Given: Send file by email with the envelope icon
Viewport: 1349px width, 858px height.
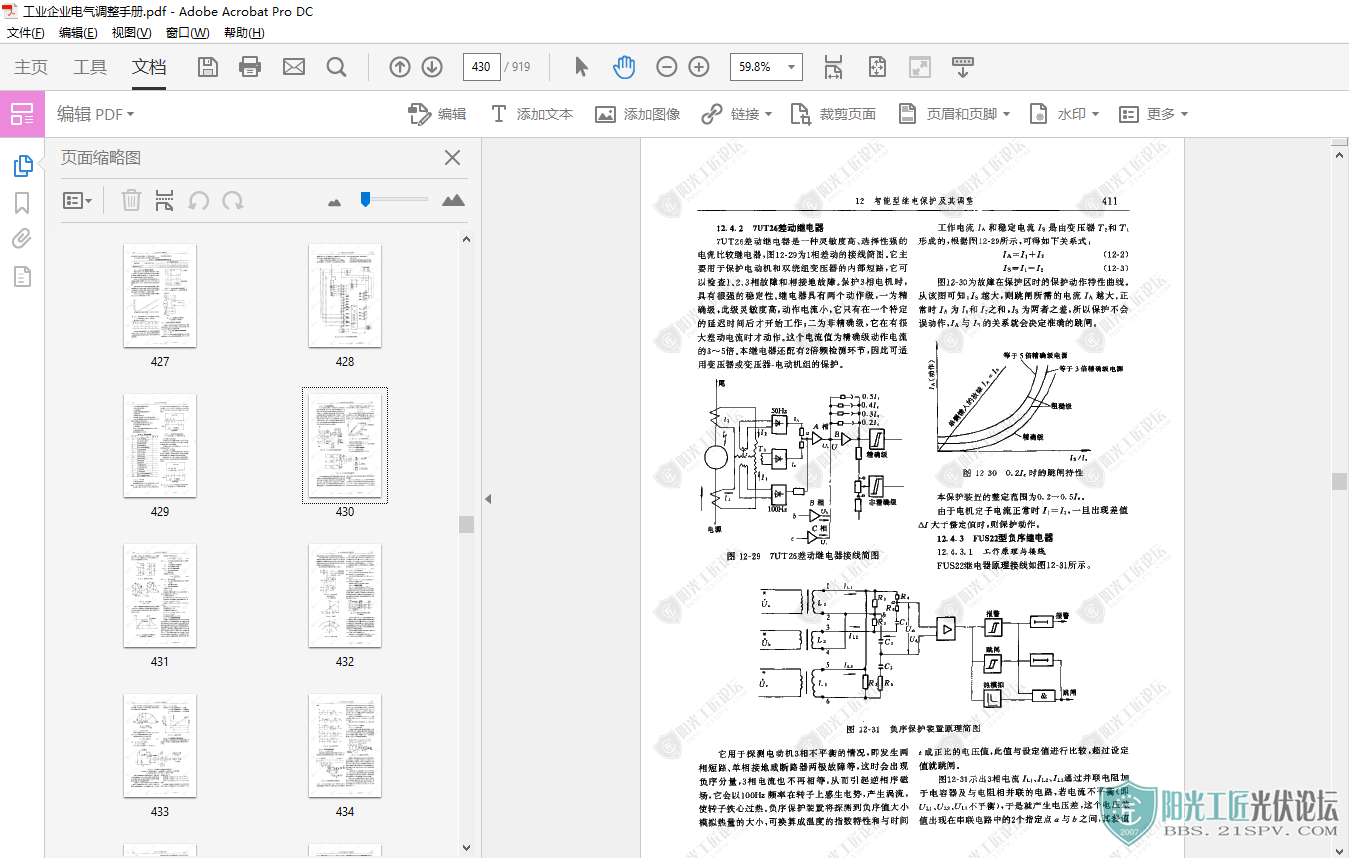Looking at the screenshot, I should [293, 67].
